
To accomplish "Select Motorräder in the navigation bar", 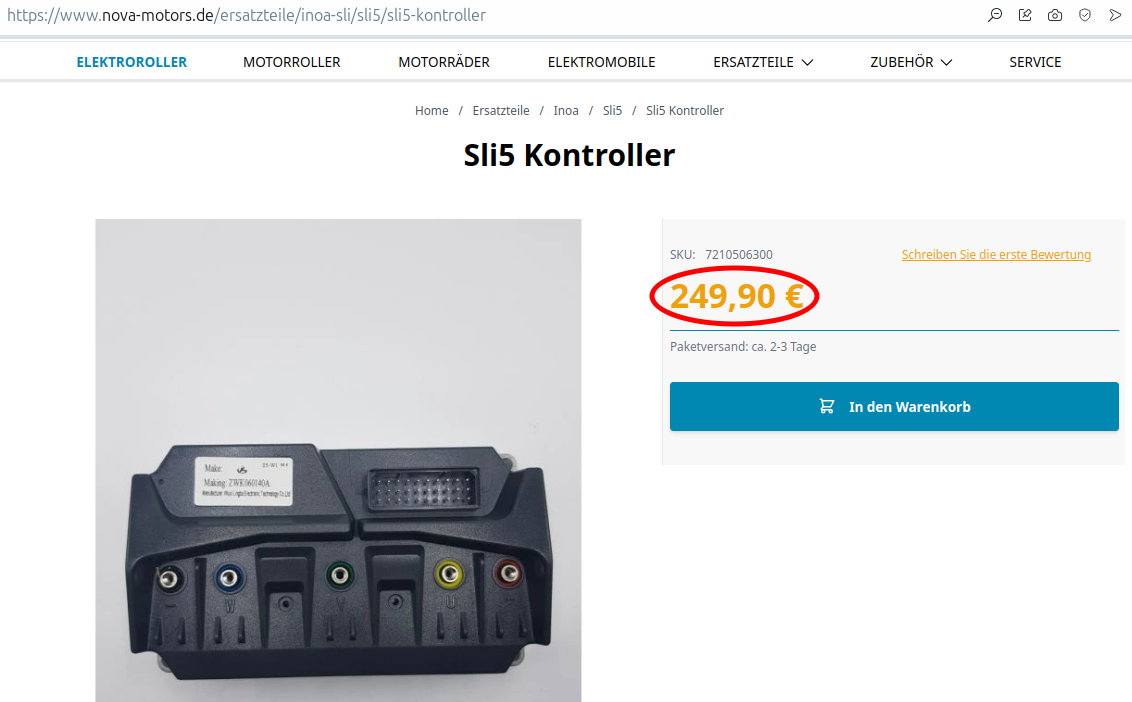I will tap(444, 62).
